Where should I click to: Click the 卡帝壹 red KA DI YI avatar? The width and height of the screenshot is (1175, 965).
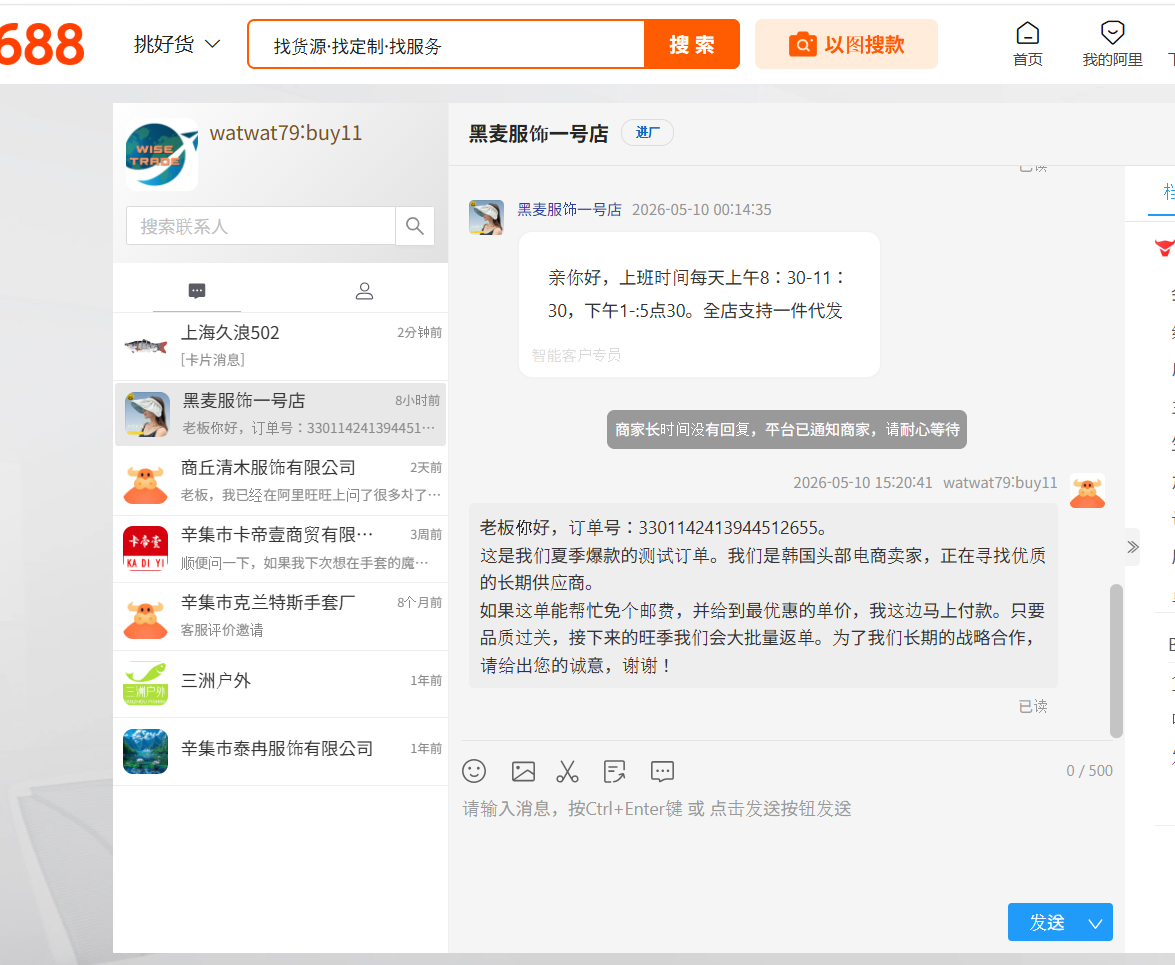tap(145, 548)
